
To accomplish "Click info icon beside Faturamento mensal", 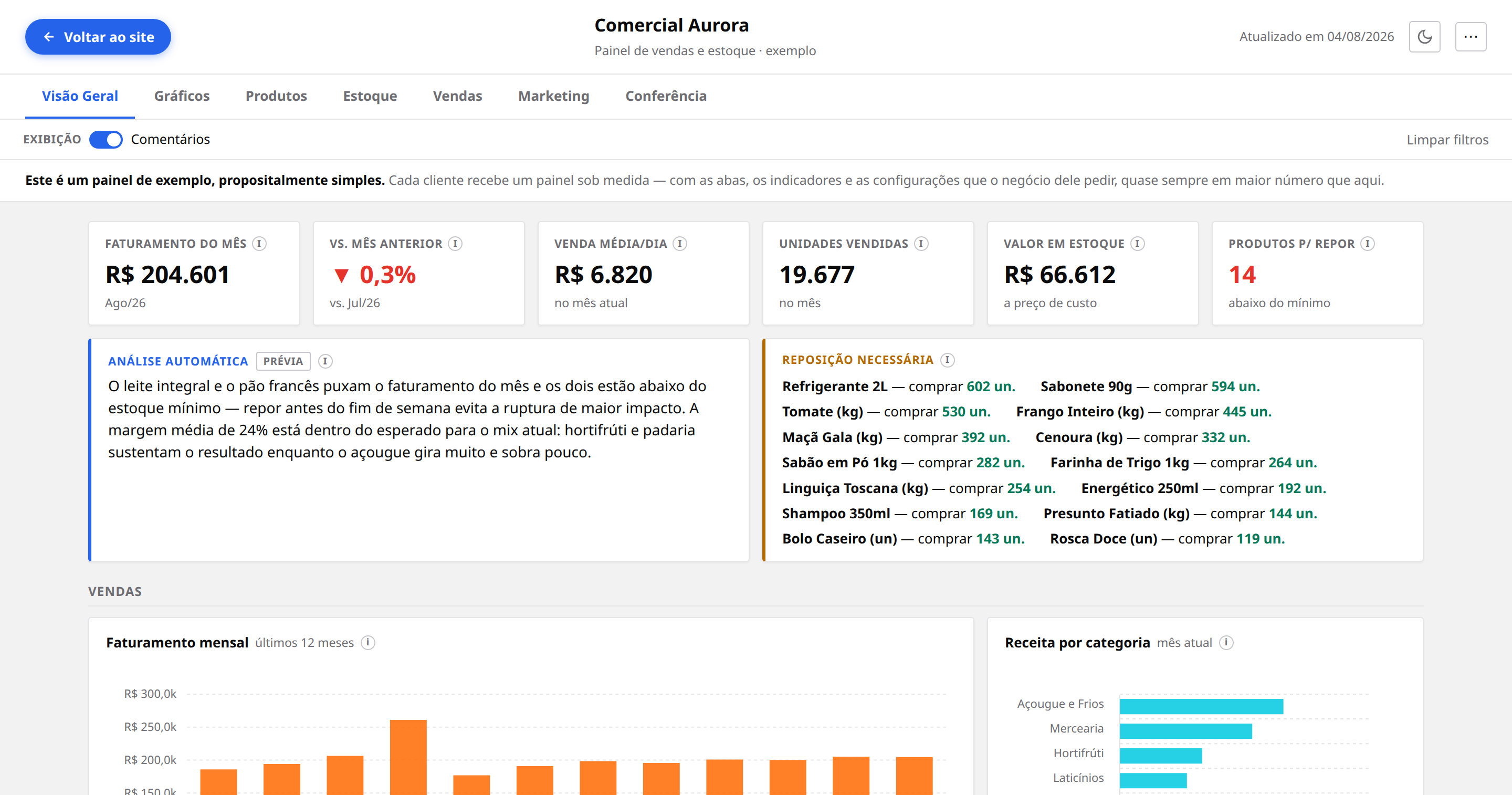I will click(368, 643).
